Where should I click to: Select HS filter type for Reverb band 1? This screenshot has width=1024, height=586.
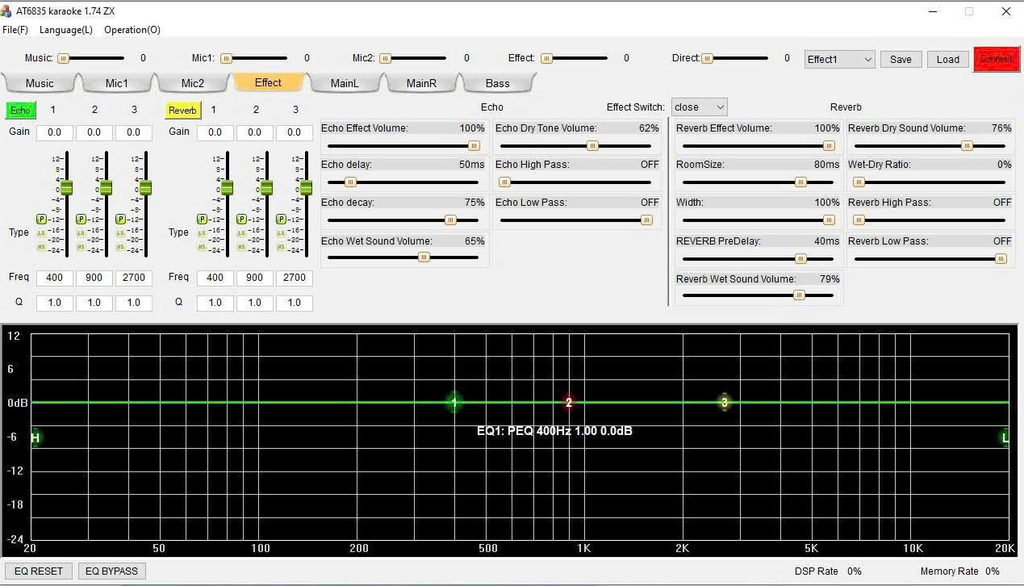[x=202, y=246]
